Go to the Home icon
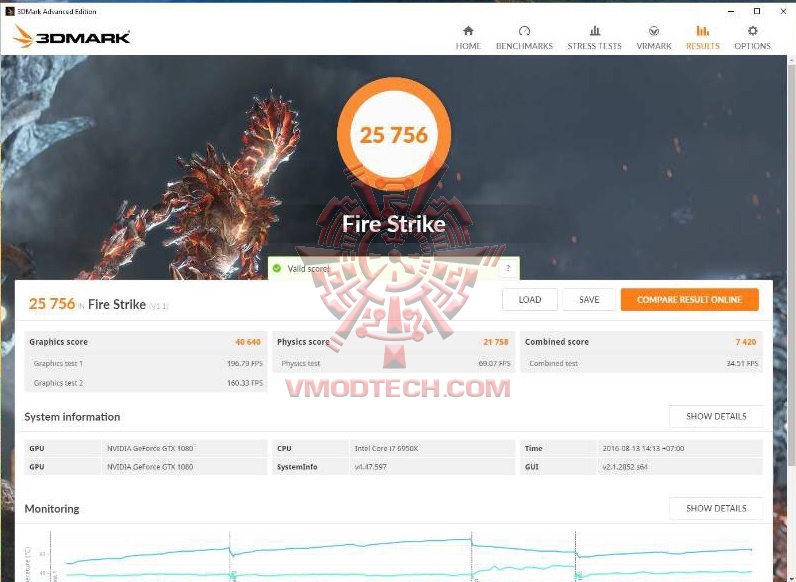Image resolution: width=796 pixels, height=582 pixels. 468,31
